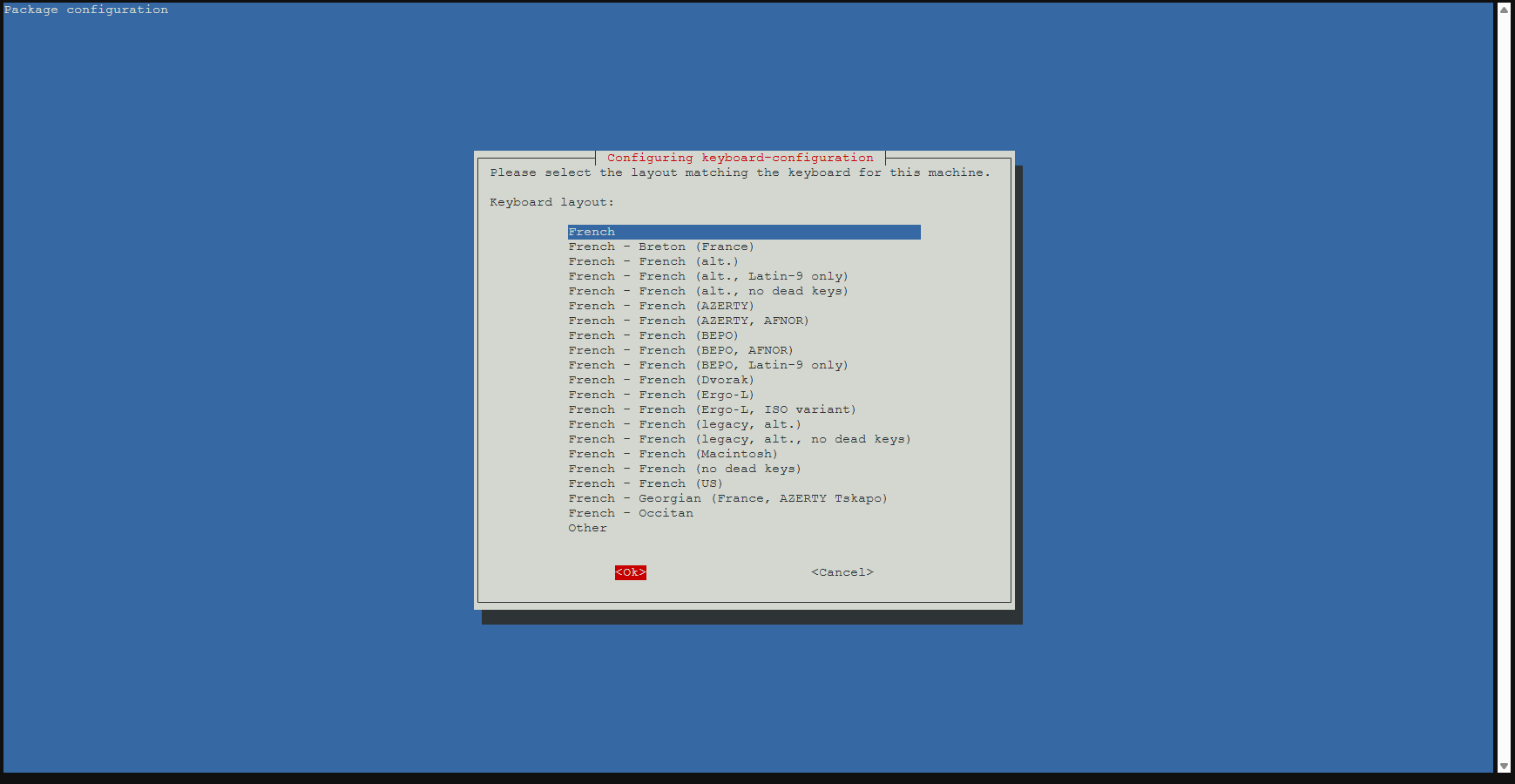Click the scrollbar down arrow
The image size is (1515, 784).
tap(1504, 766)
